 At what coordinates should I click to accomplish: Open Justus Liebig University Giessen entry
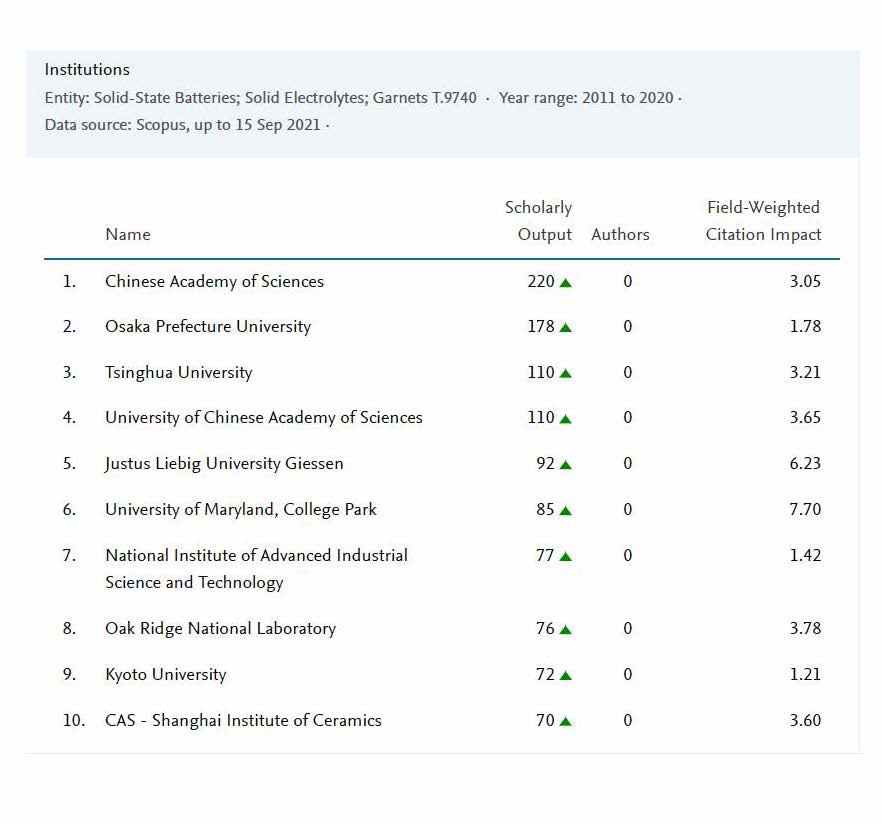point(224,463)
